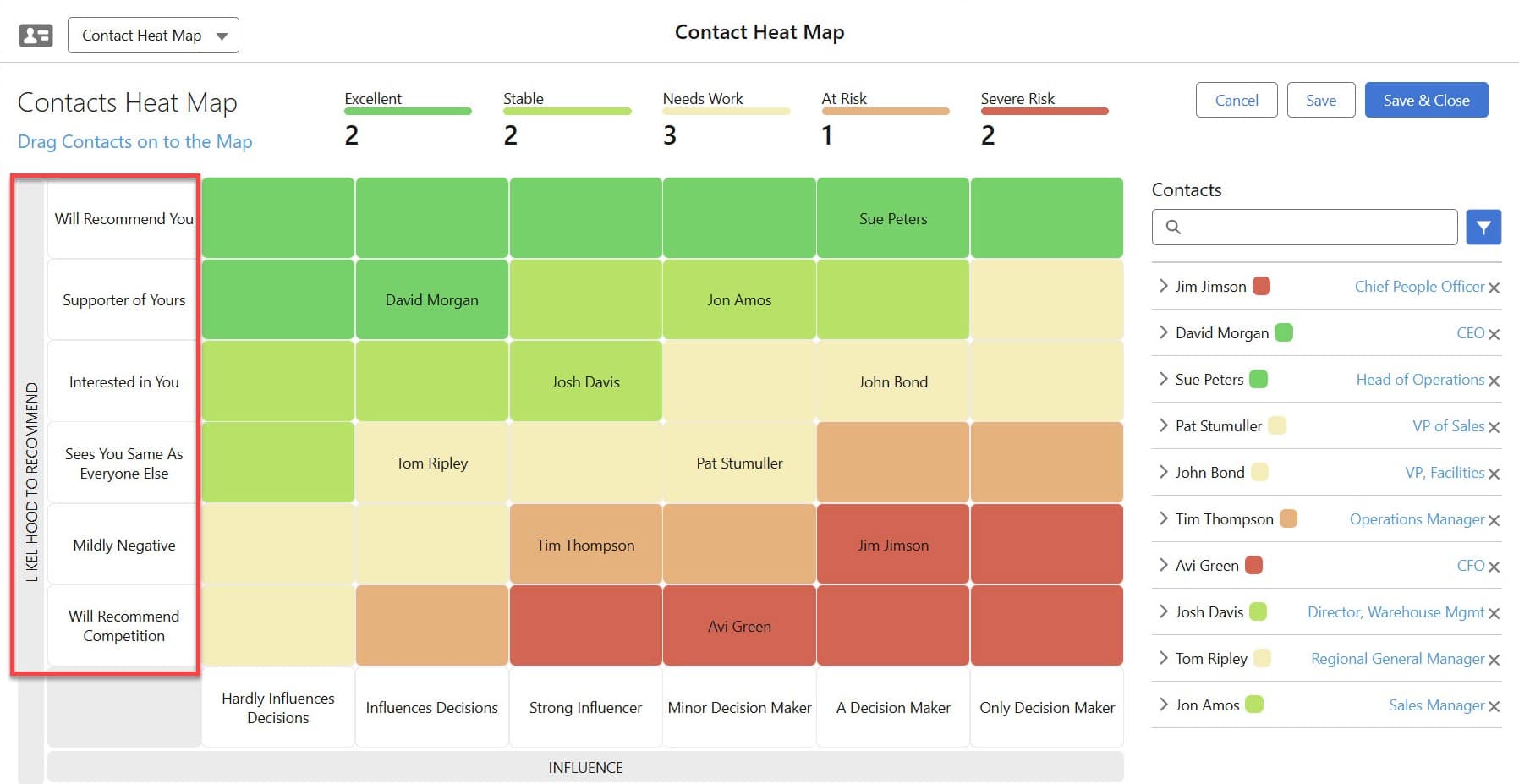The image size is (1519, 784).
Task: Expand the Pat Stumuller contact row
Action: coord(1164,425)
